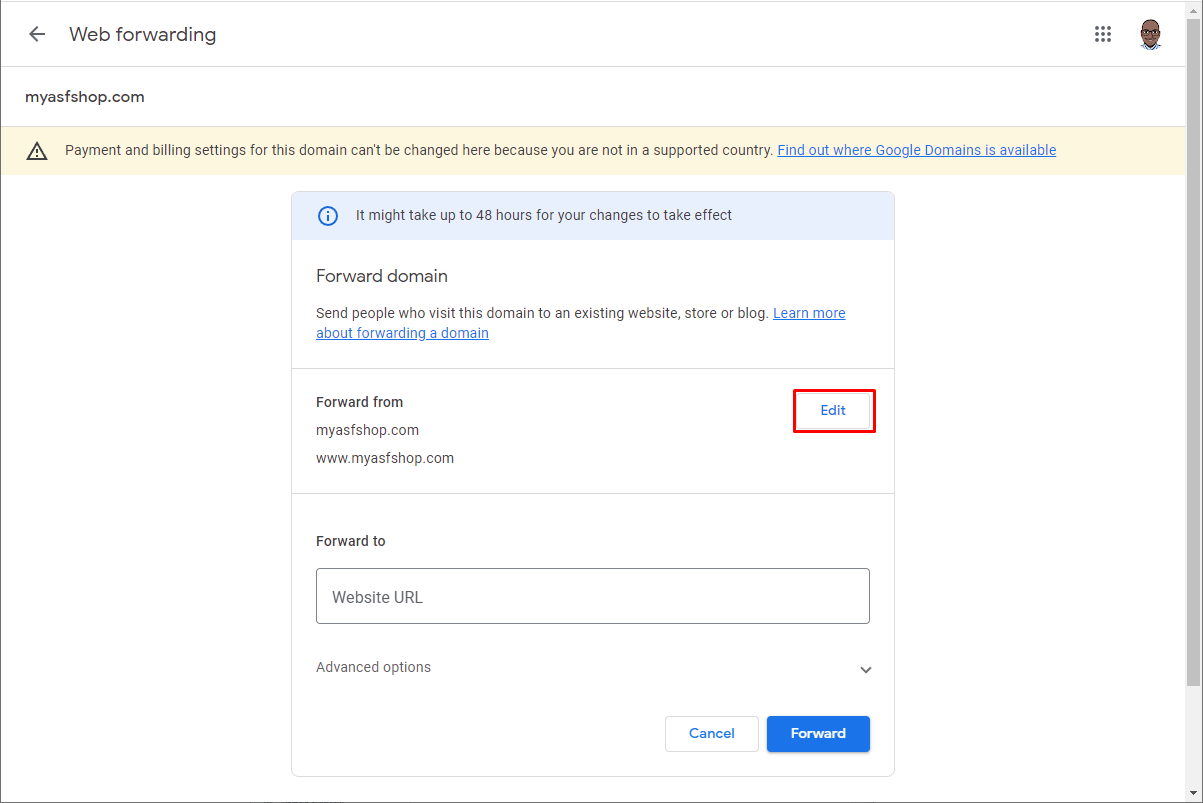Open the Google apps grid

tap(1103, 34)
